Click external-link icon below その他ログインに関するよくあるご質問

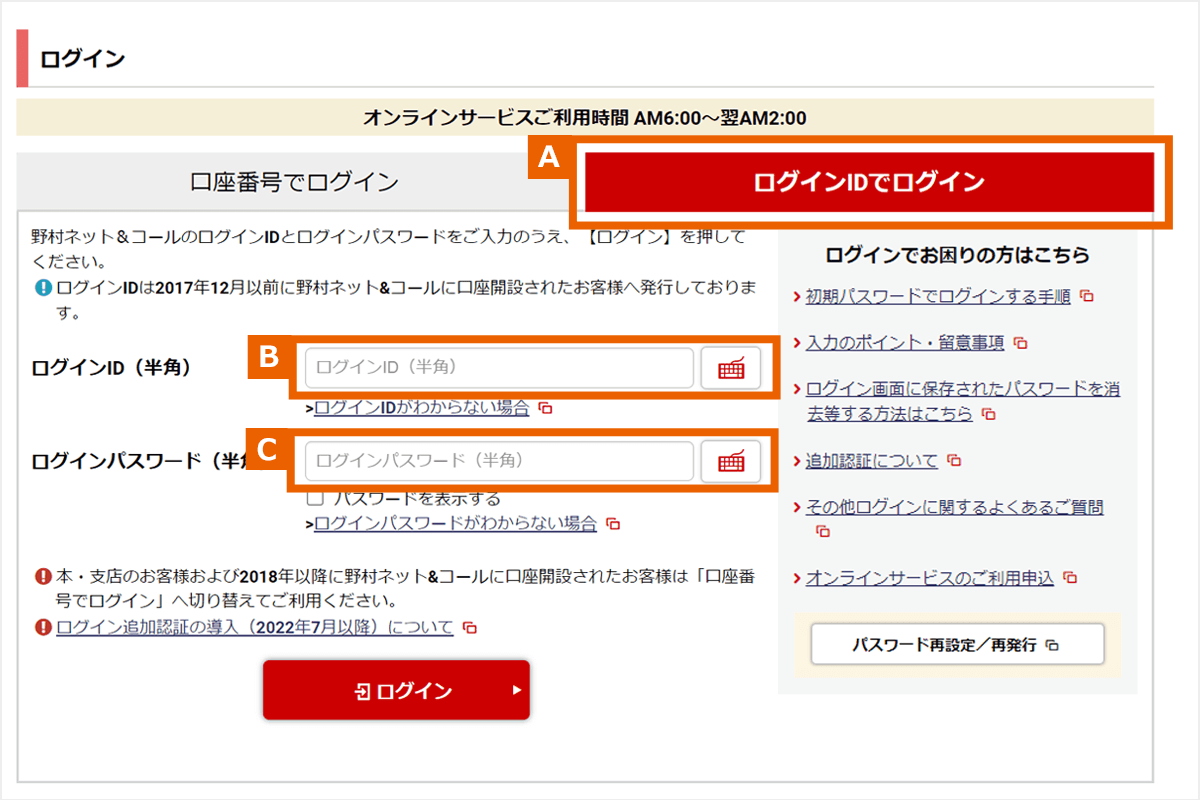pyautogui.click(x=823, y=531)
